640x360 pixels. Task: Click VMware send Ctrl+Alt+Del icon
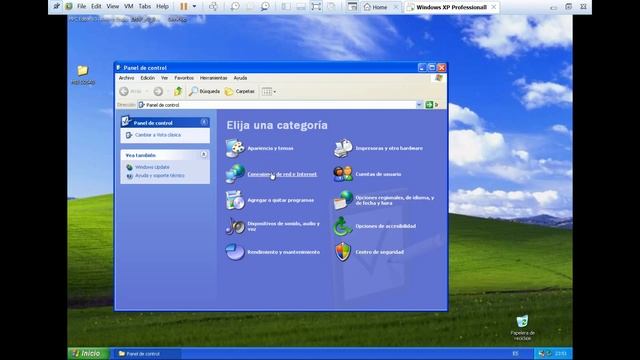pos(213,7)
